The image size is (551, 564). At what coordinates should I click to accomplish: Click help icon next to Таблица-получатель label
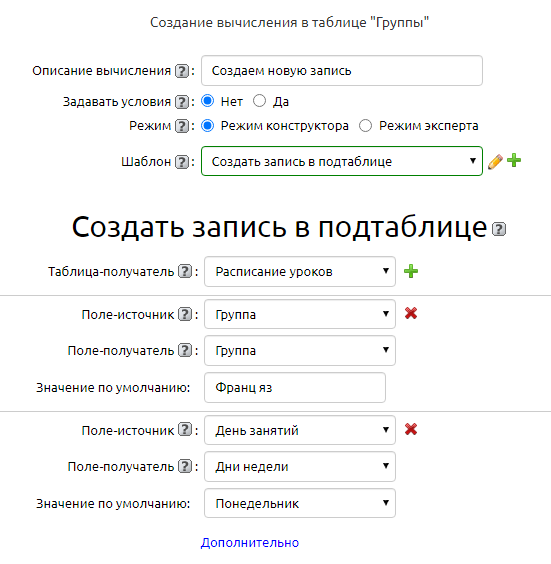point(185,271)
